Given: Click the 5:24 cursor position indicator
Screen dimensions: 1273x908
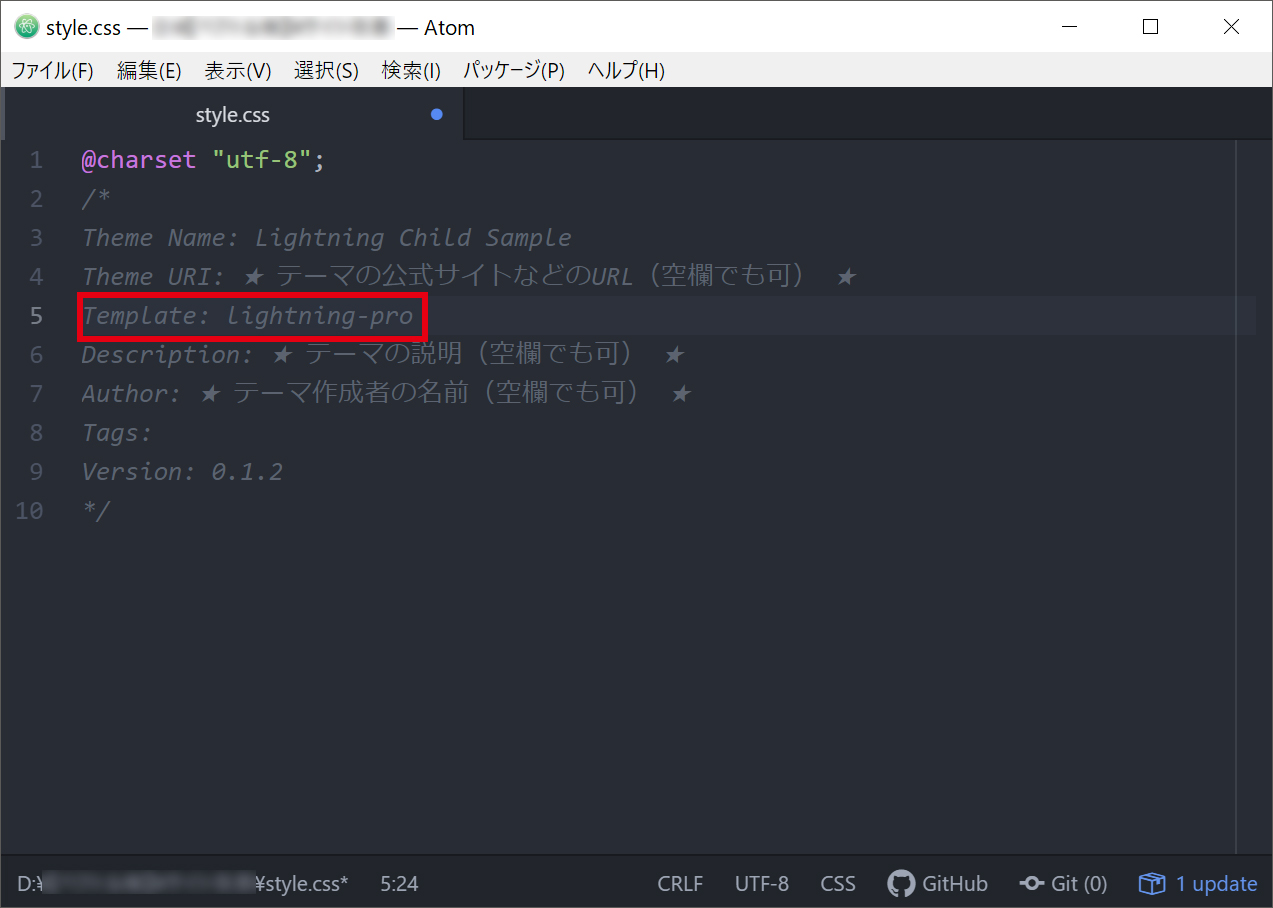Looking at the screenshot, I should point(398,883).
